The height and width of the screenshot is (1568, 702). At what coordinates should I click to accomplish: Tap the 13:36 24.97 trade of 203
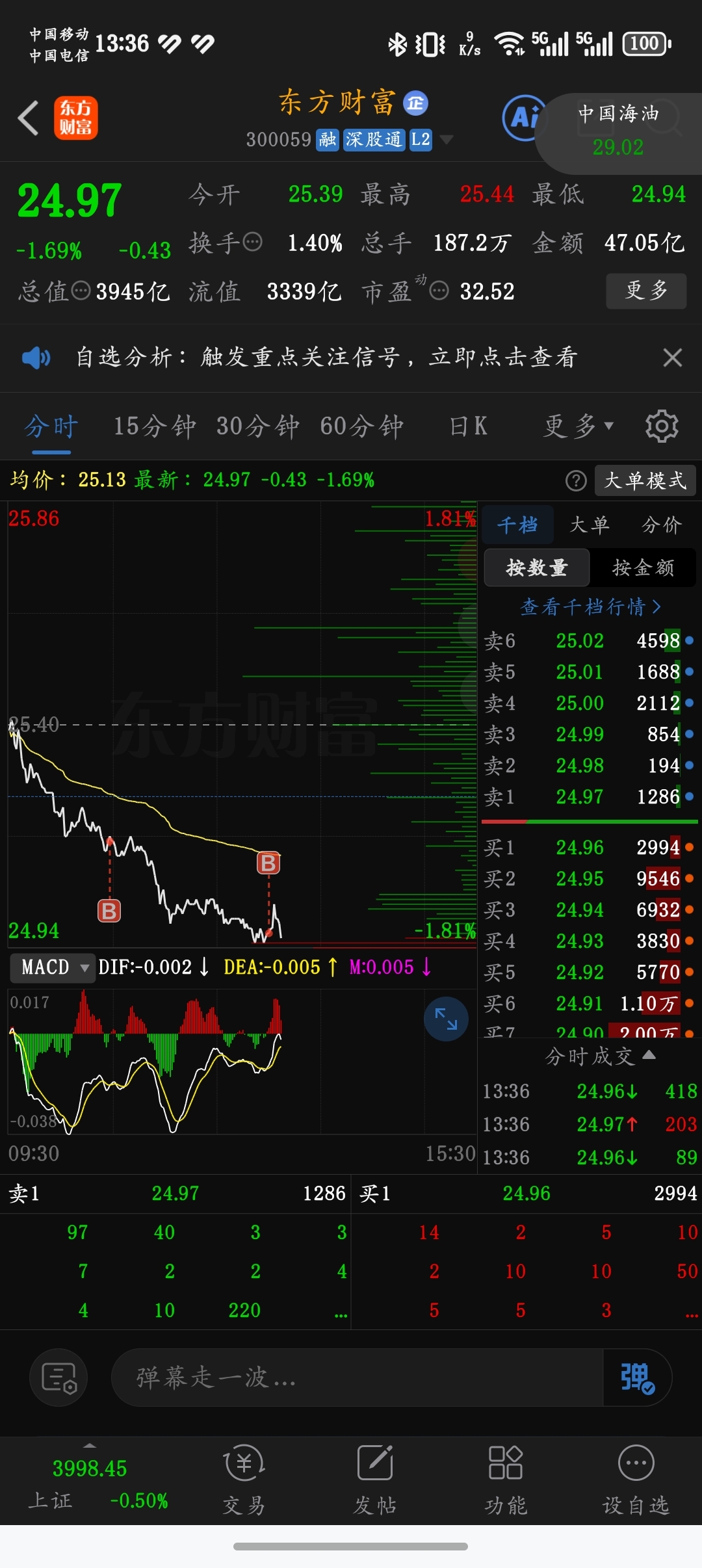(590, 1124)
